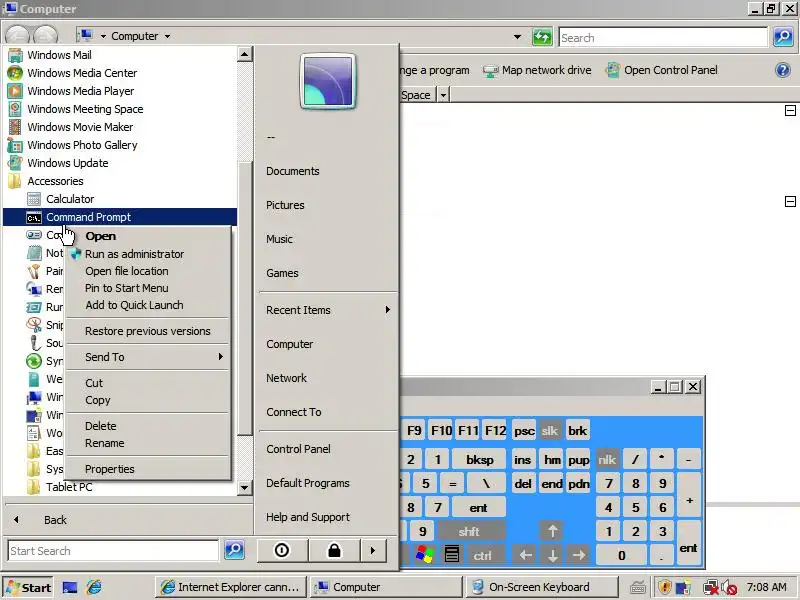Click the Start button
The height and width of the screenshot is (600, 800).
point(29,587)
